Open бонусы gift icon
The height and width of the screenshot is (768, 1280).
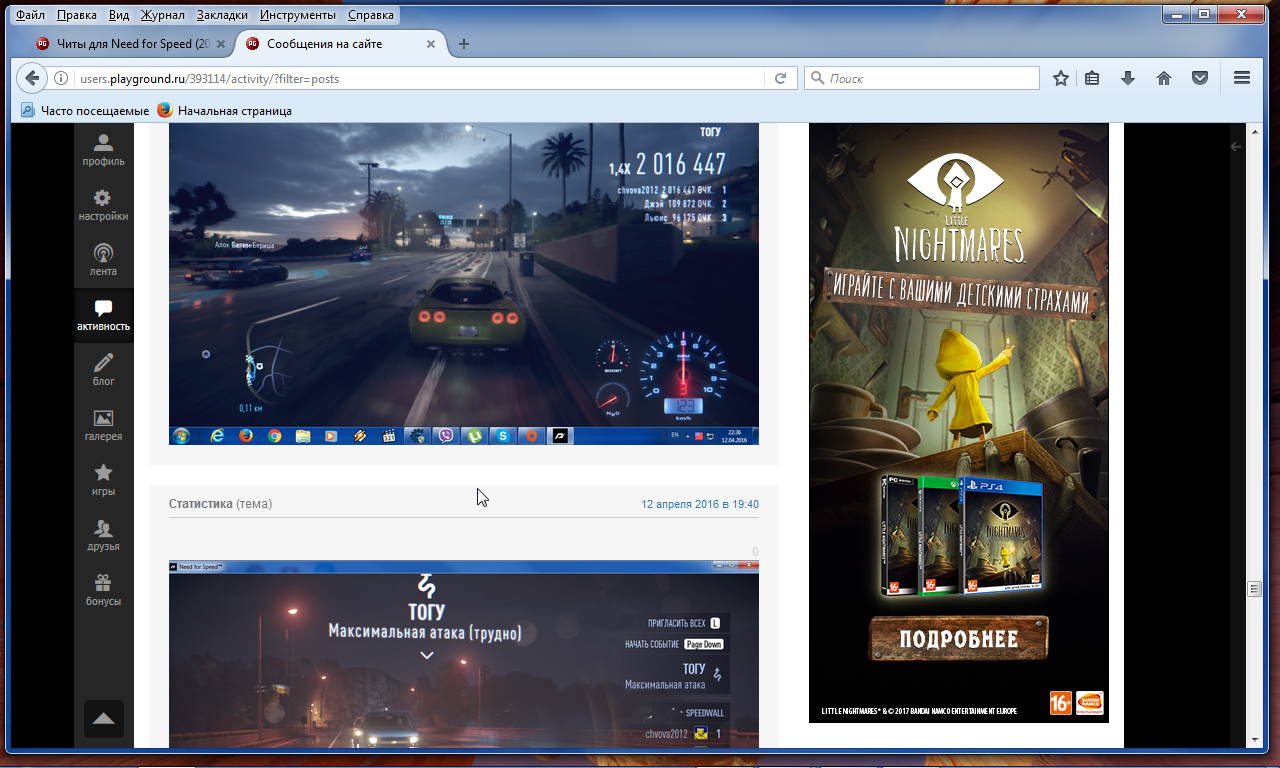[x=103, y=589]
